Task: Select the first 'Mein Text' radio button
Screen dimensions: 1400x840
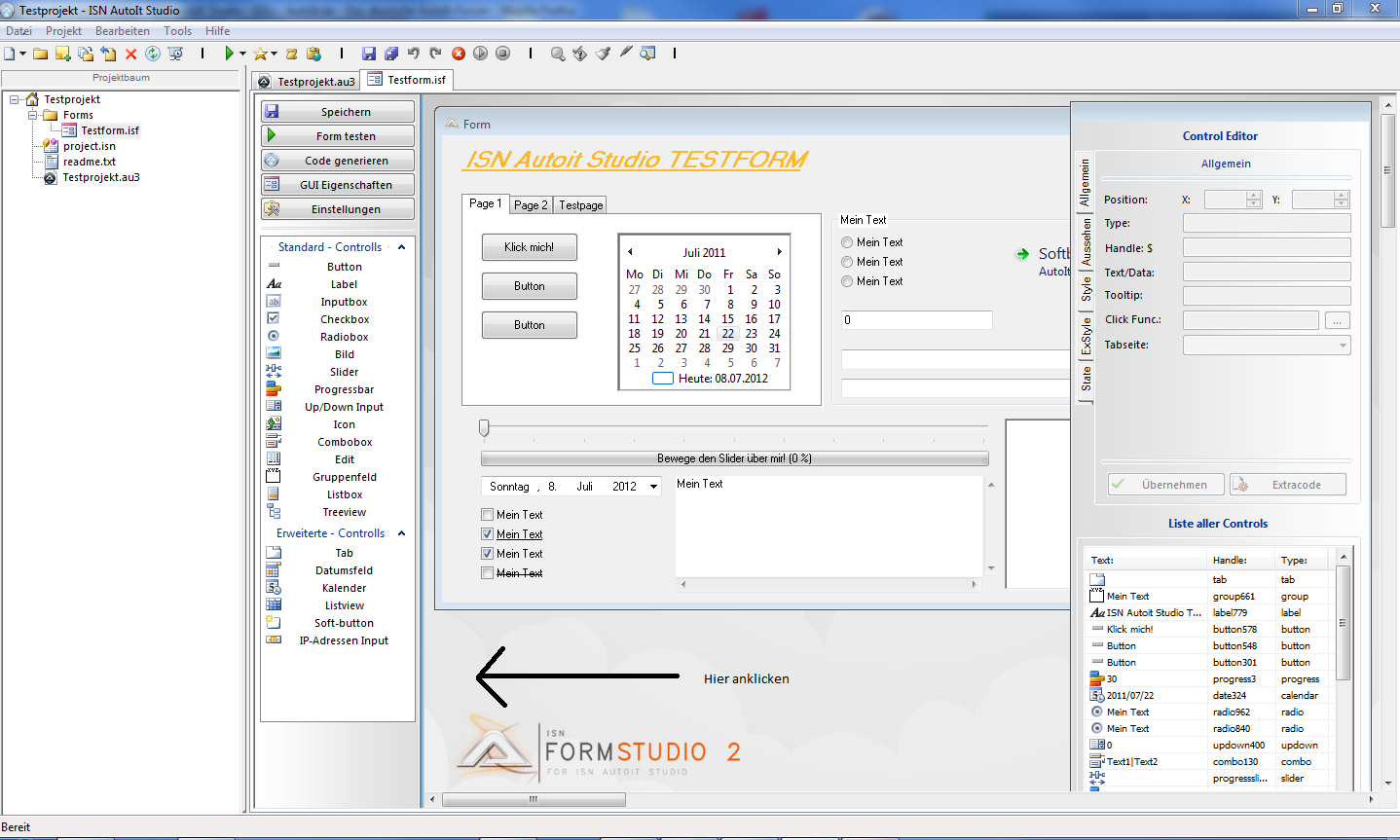Action: 847,242
